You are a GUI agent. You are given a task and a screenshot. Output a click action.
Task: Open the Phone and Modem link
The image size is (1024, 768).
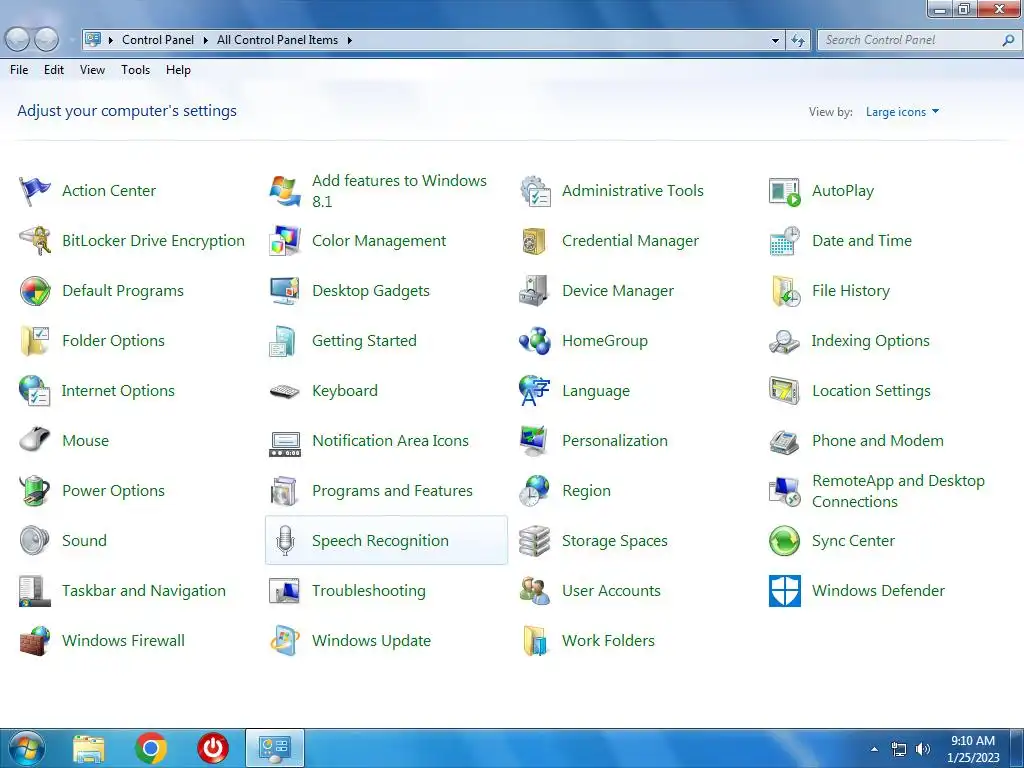[878, 441]
